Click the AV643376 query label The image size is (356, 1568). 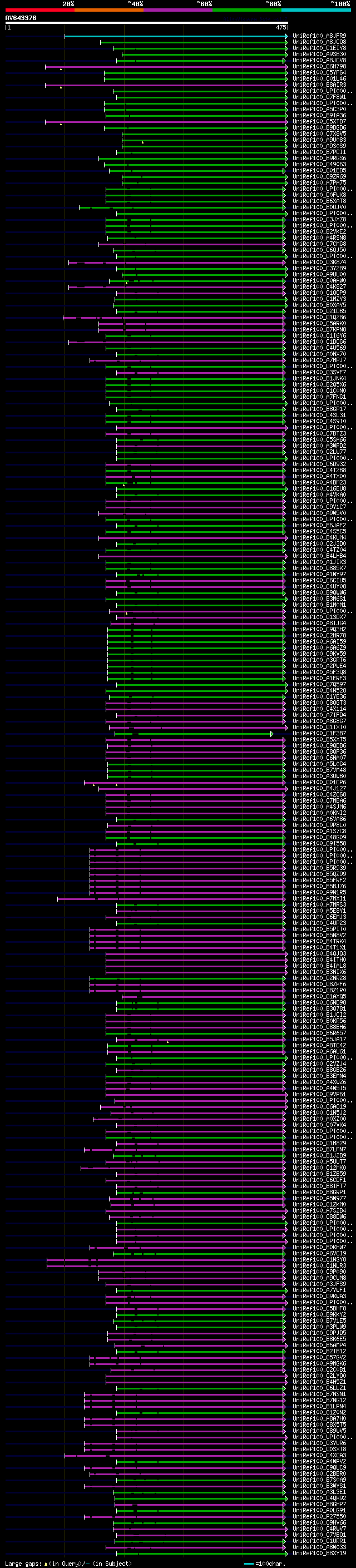click(21, 18)
